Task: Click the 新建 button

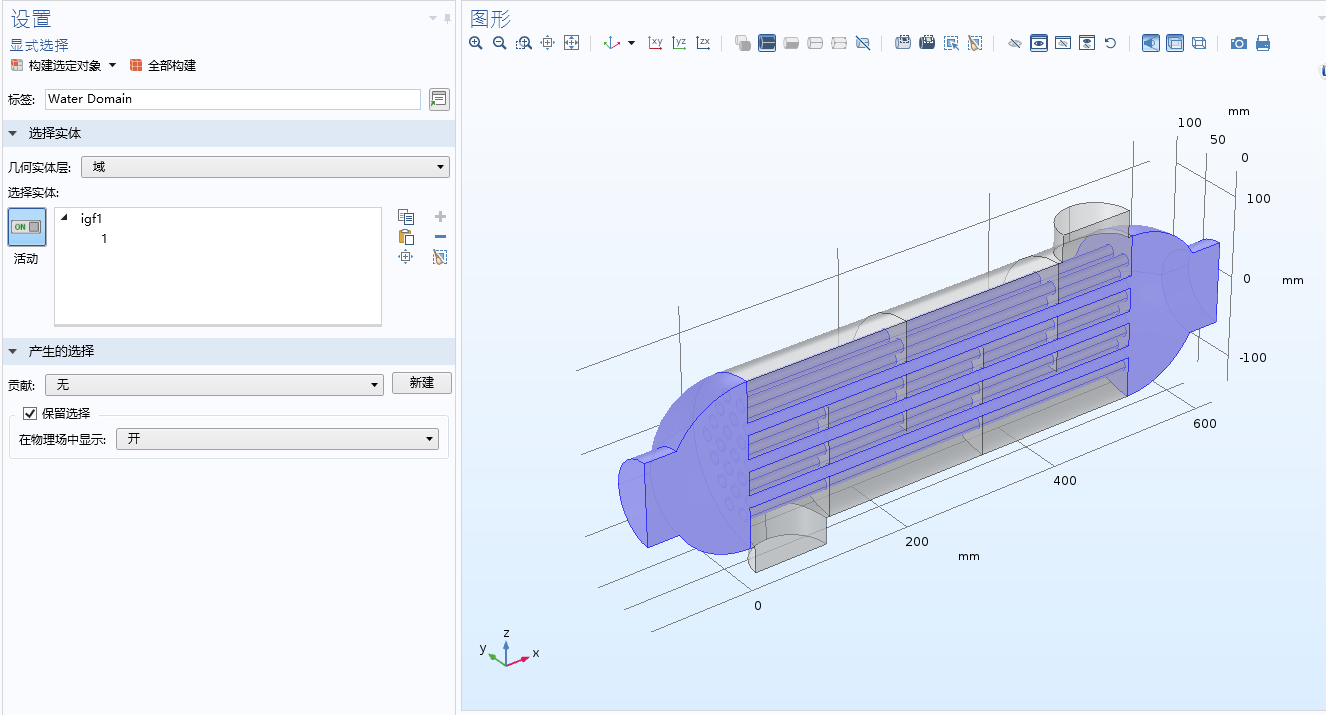Action: pos(422,383)
